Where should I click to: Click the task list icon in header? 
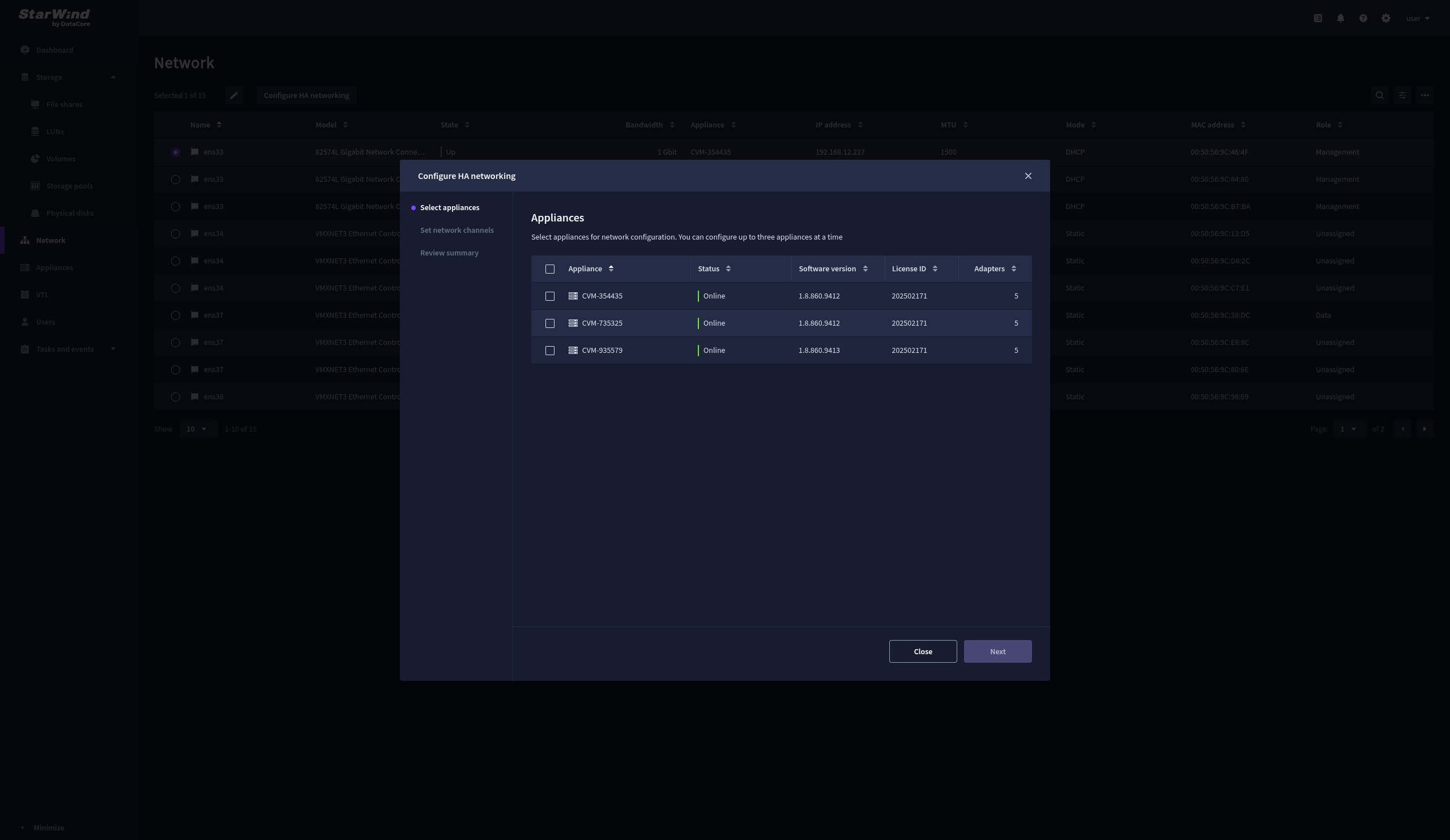point(1317,19)
